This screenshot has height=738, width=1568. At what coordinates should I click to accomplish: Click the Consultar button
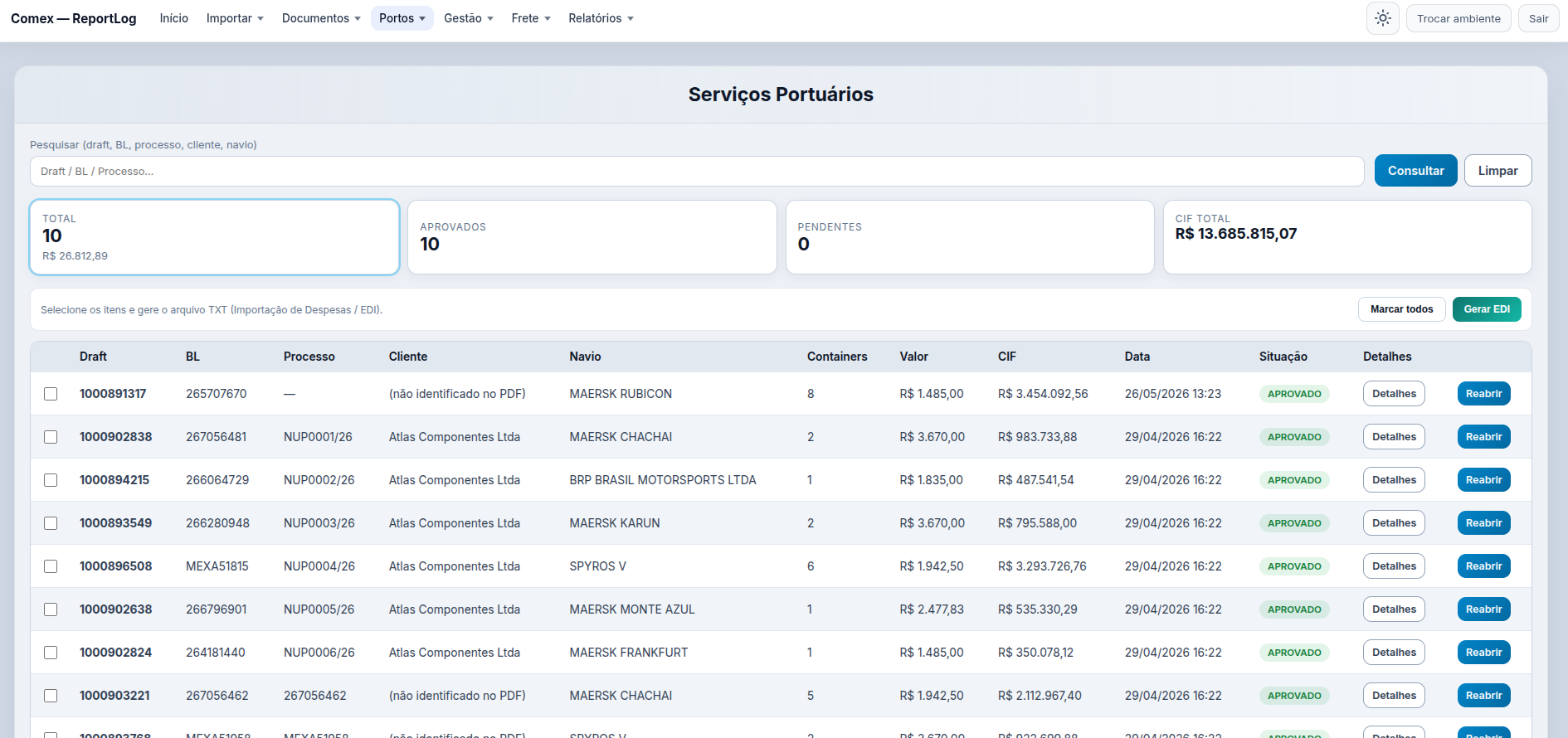1415,171
